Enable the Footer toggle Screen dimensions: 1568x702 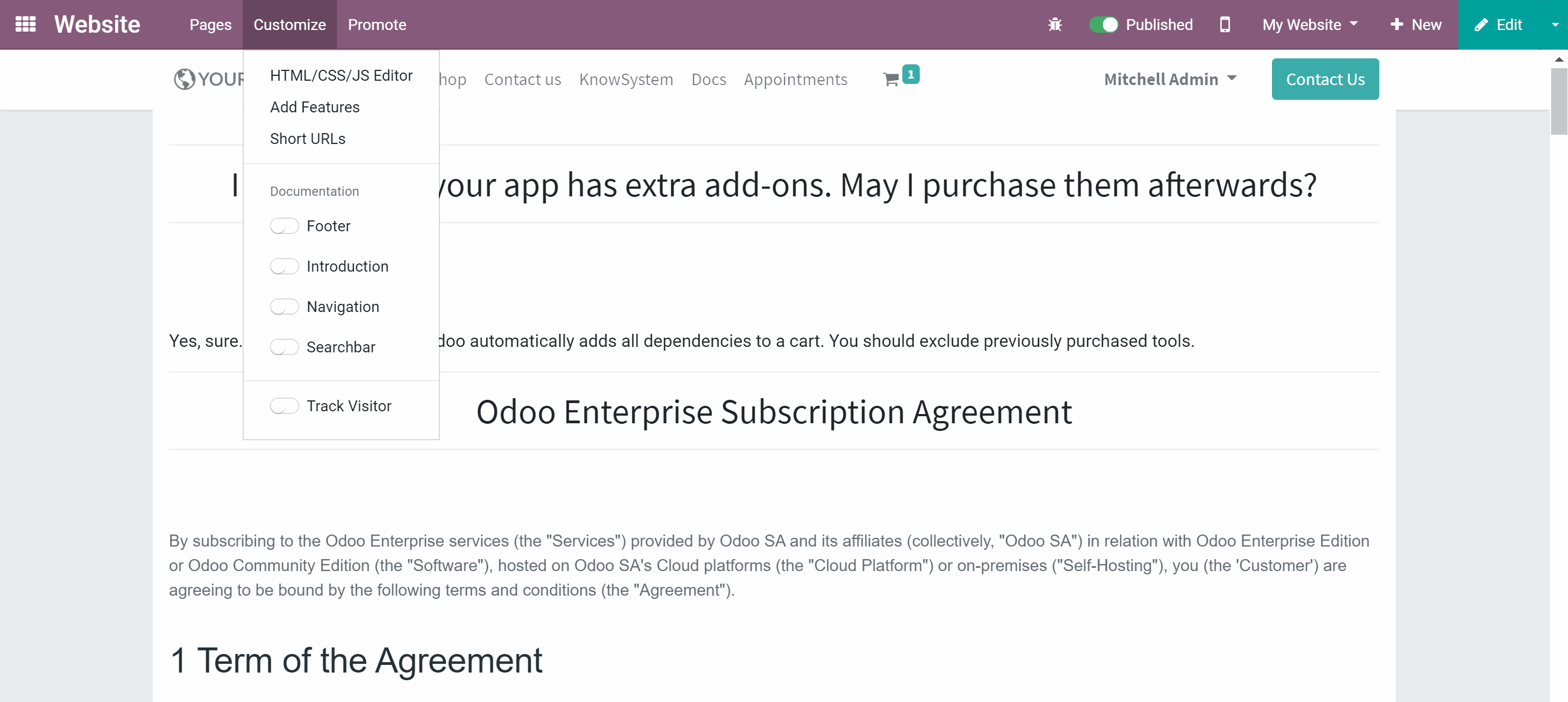(284, 226)
